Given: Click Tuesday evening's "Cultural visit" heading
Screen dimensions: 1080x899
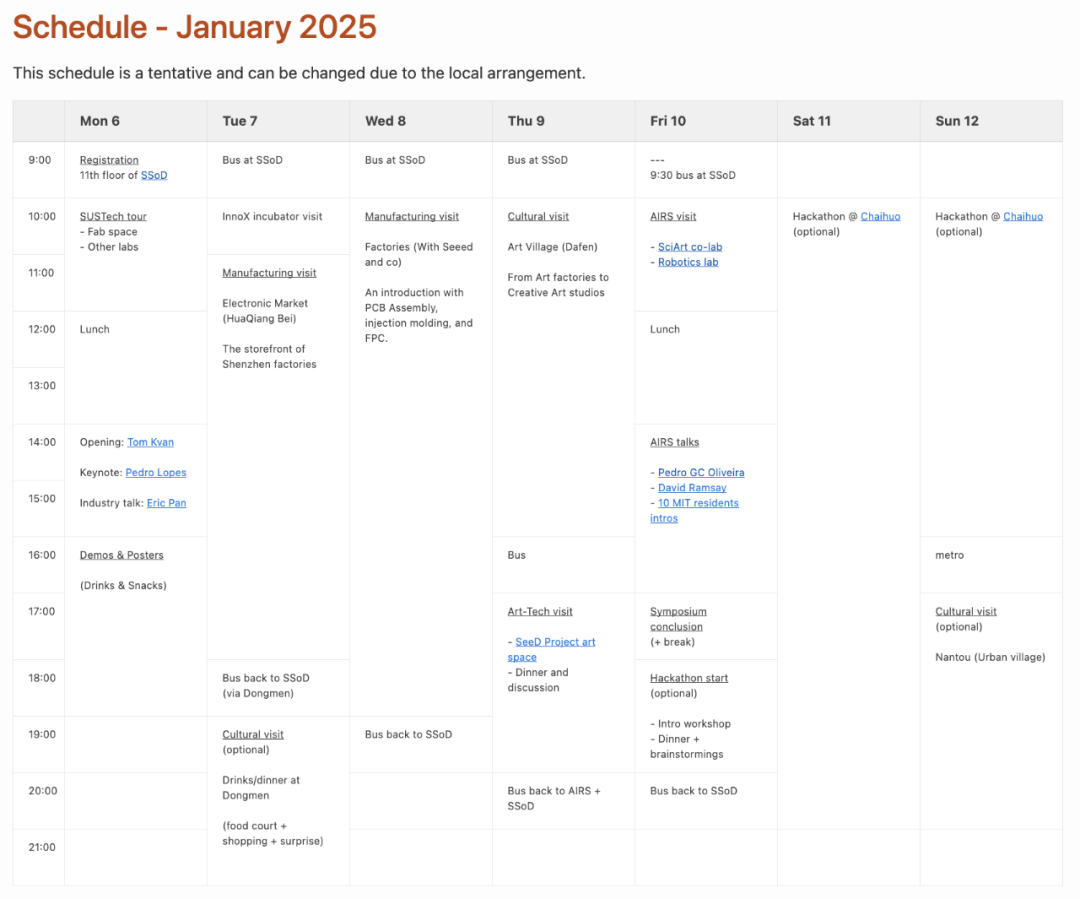Looking at the screenshot, I should click(x=253, y=734).
